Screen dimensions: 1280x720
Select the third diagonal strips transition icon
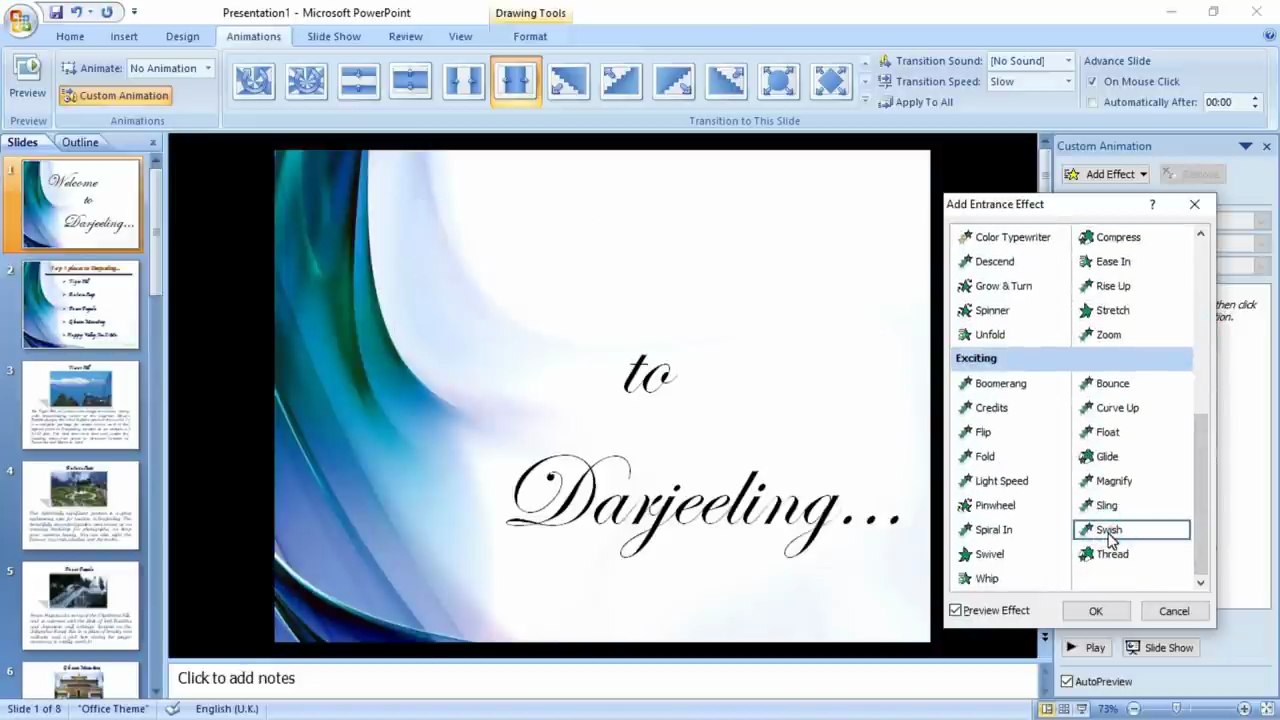[x=673, y=81]
